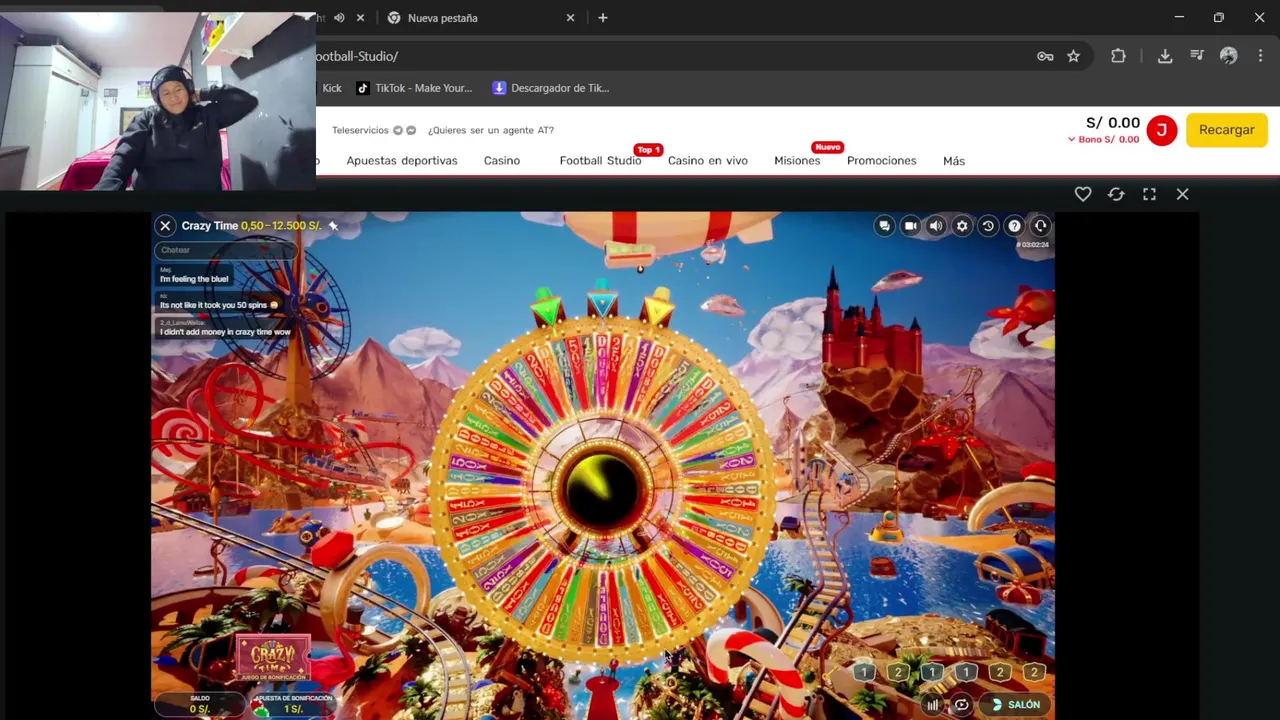Open the browser extensions puzzle icon
The height and width of the screenshot is (720, 1280).
point(1118,56)
